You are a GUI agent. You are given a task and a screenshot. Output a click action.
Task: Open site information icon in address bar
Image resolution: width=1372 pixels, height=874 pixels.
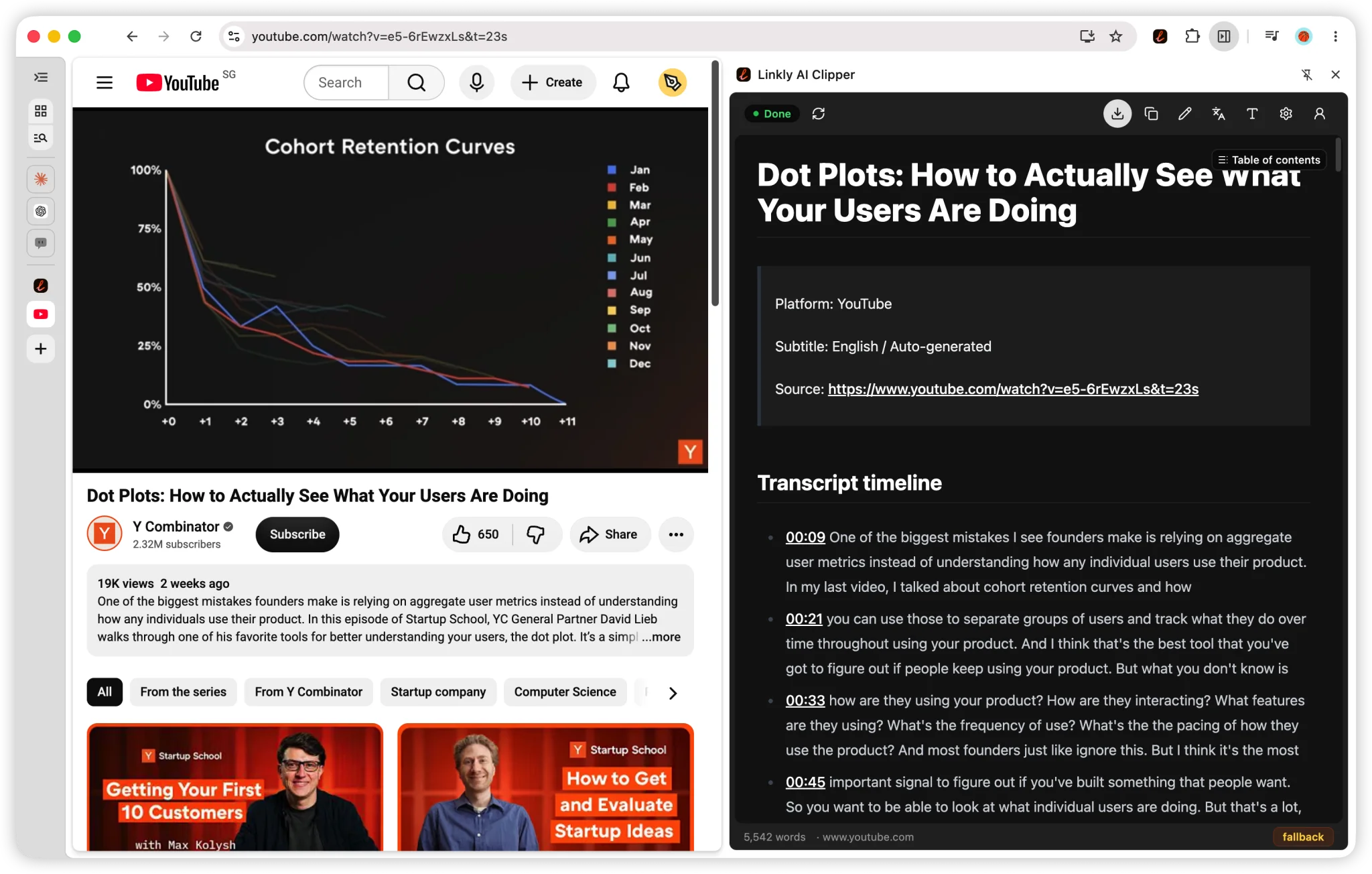pyautogui.click(x=234, y=36)
